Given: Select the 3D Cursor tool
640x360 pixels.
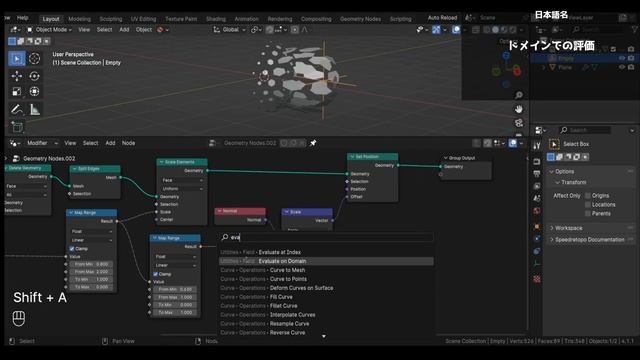Looking at the screenshot, I should pos(34,59).
